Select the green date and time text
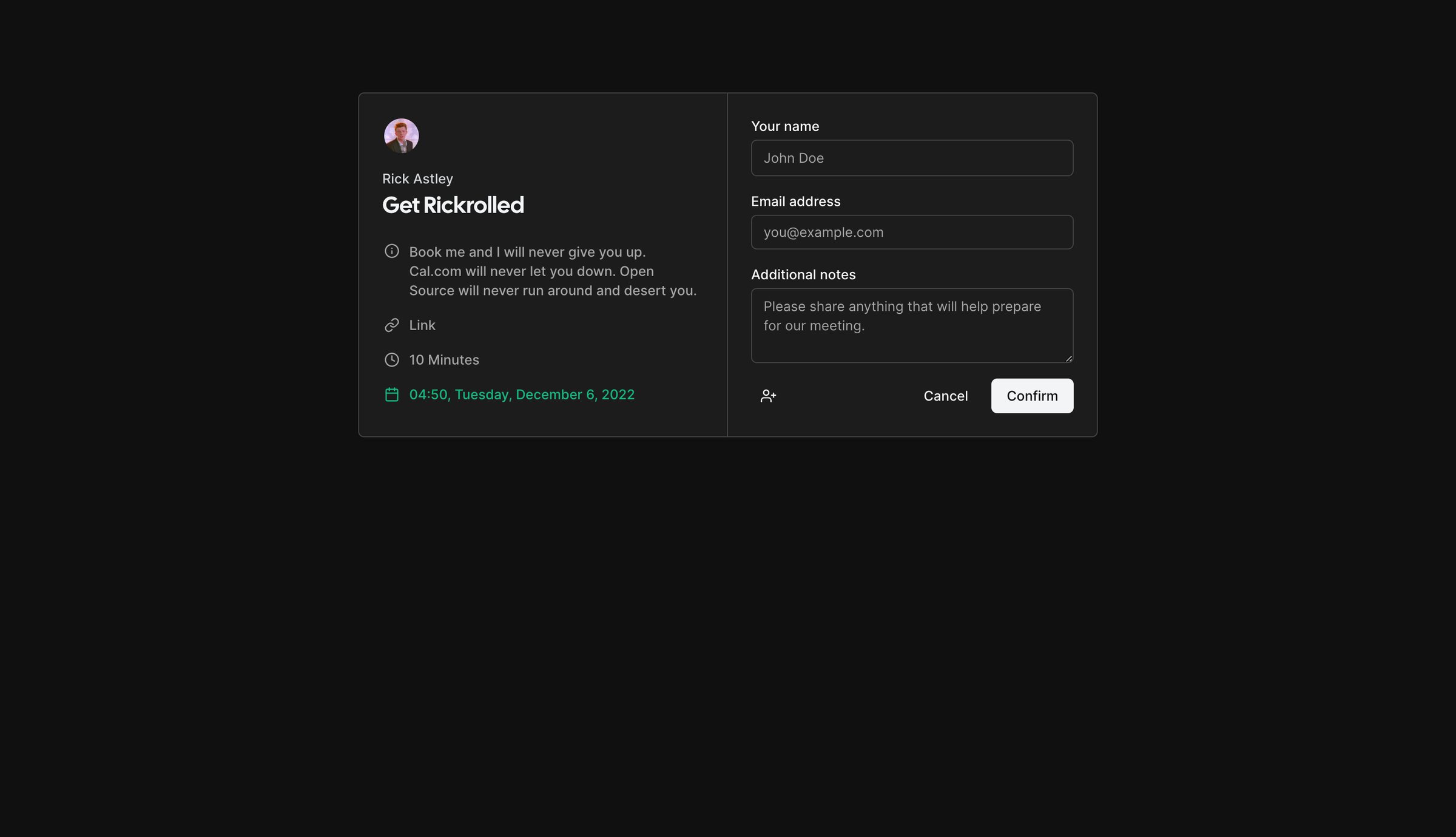This screenshot has height=837, width=1456. [522, 395]
